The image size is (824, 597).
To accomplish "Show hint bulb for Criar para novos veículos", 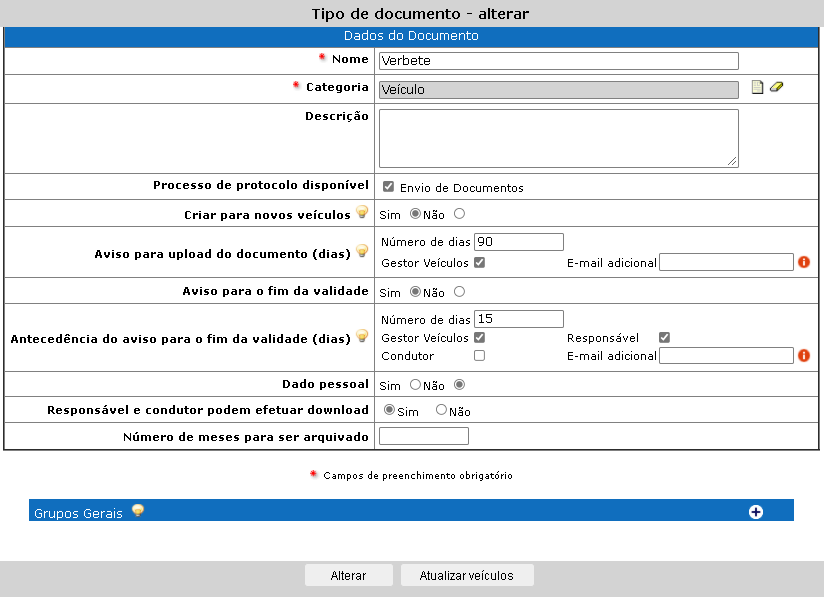I will coord(362,212).
